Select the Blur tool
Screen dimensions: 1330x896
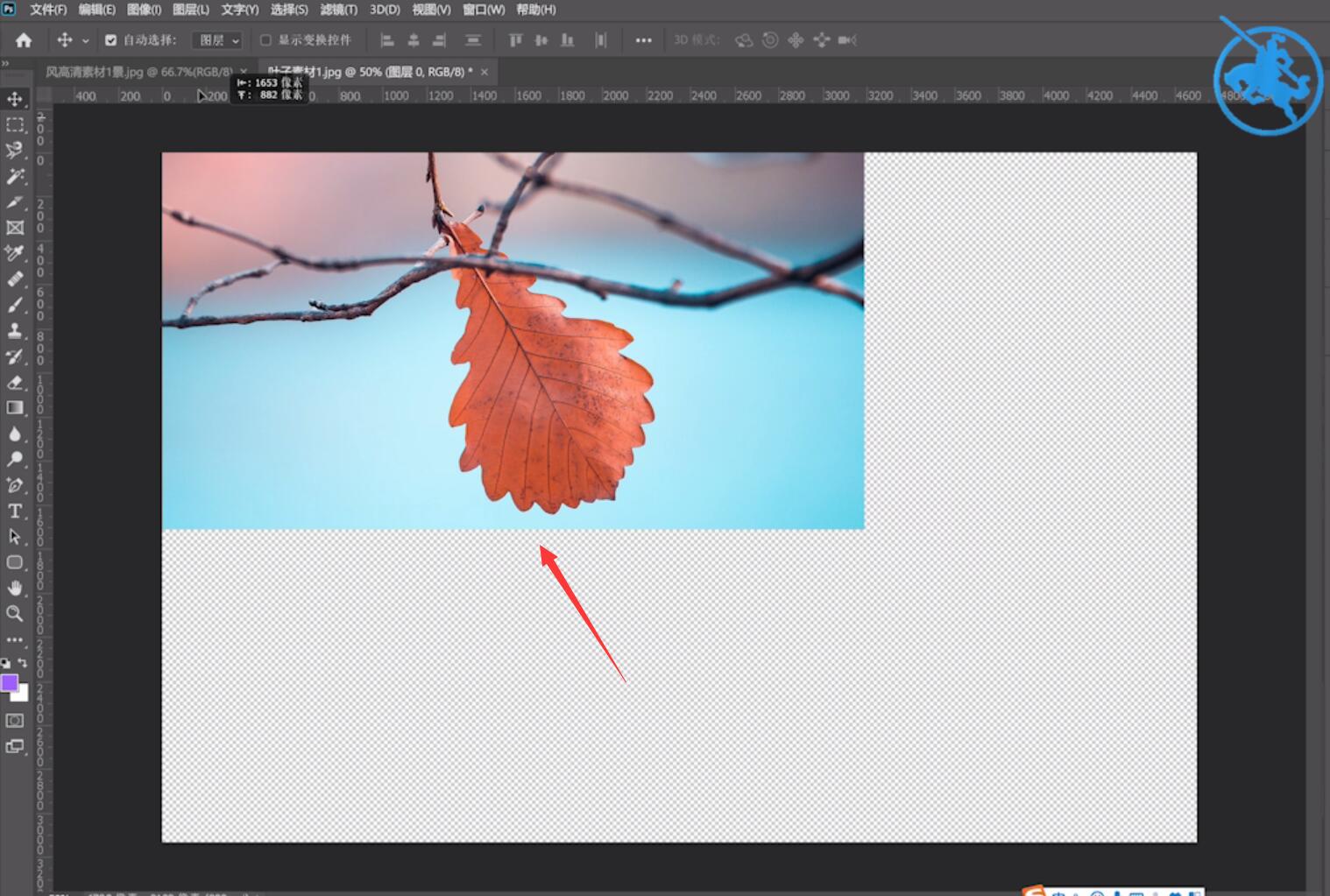pos(15,434)
